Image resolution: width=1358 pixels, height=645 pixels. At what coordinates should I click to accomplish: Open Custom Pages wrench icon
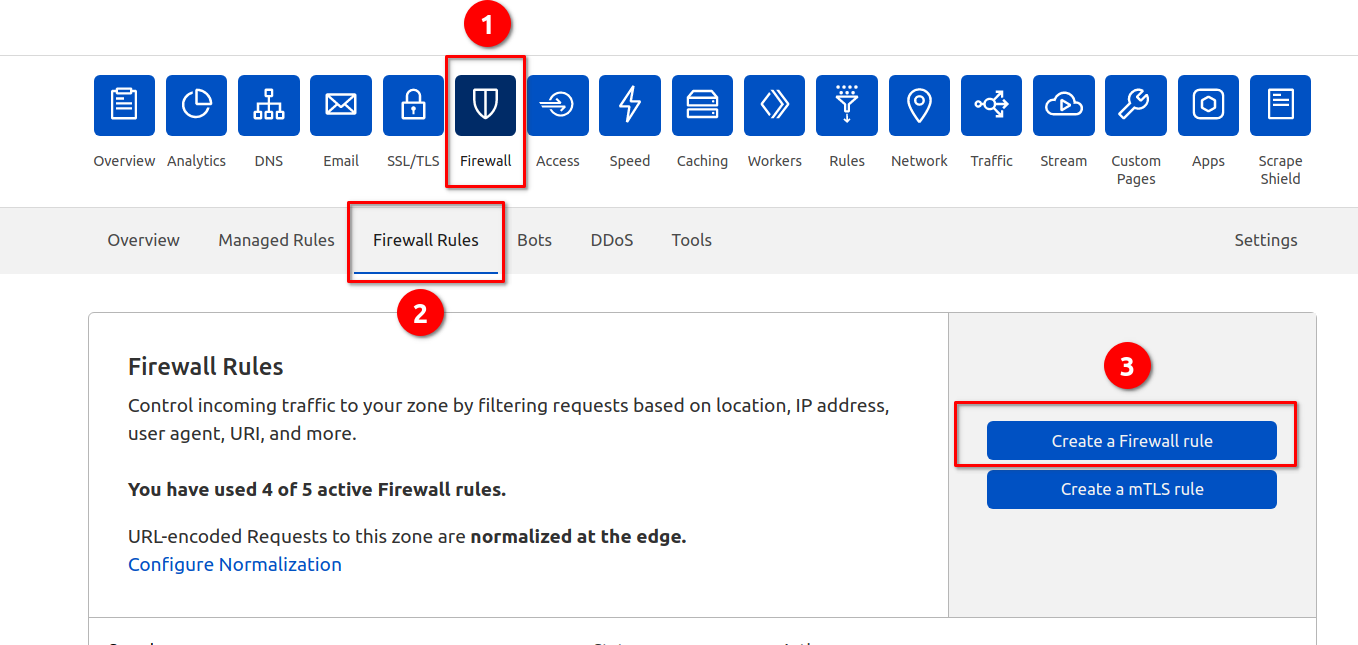(x=1136, y=105)
